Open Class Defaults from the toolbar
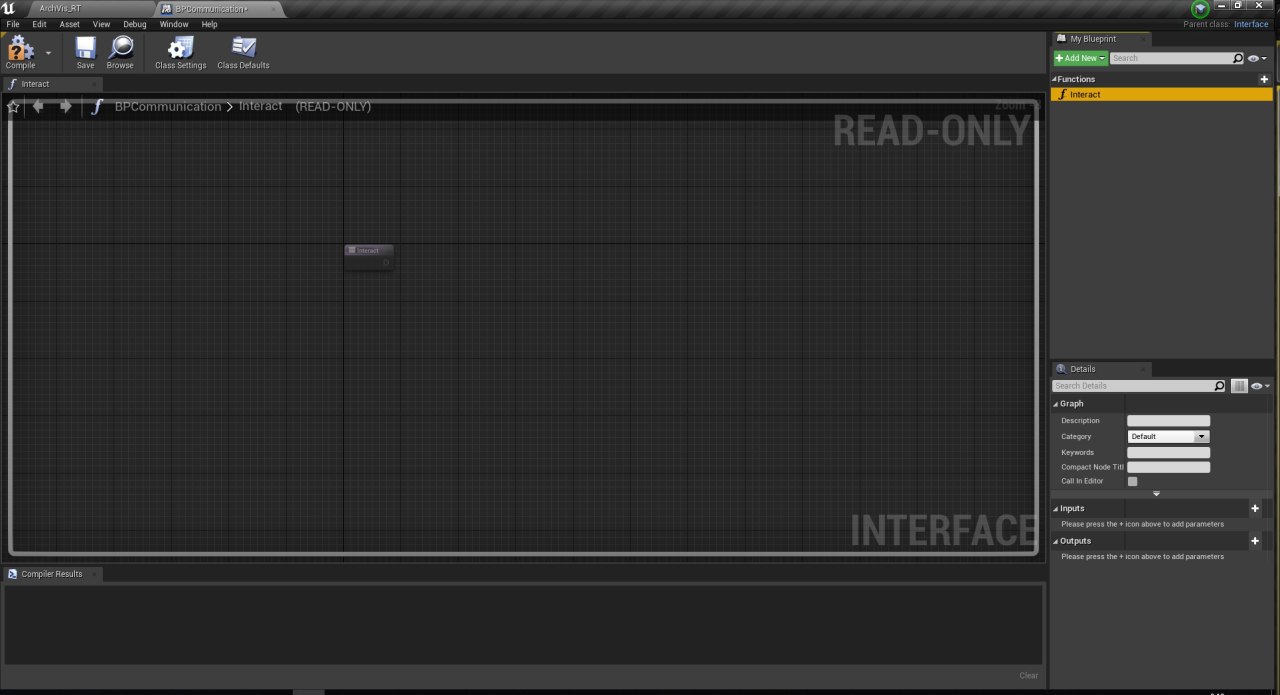Screen dimensions: 1280x695 (x=243, y=48)
